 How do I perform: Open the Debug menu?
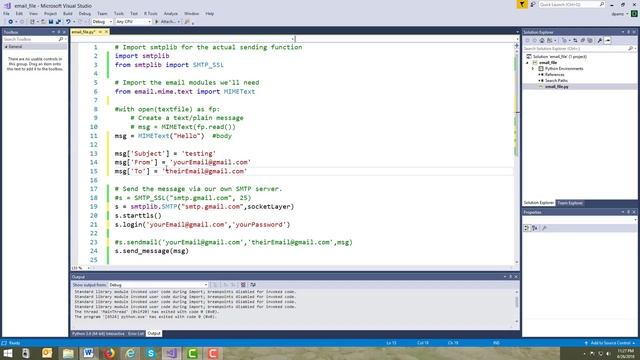(84, 13)
